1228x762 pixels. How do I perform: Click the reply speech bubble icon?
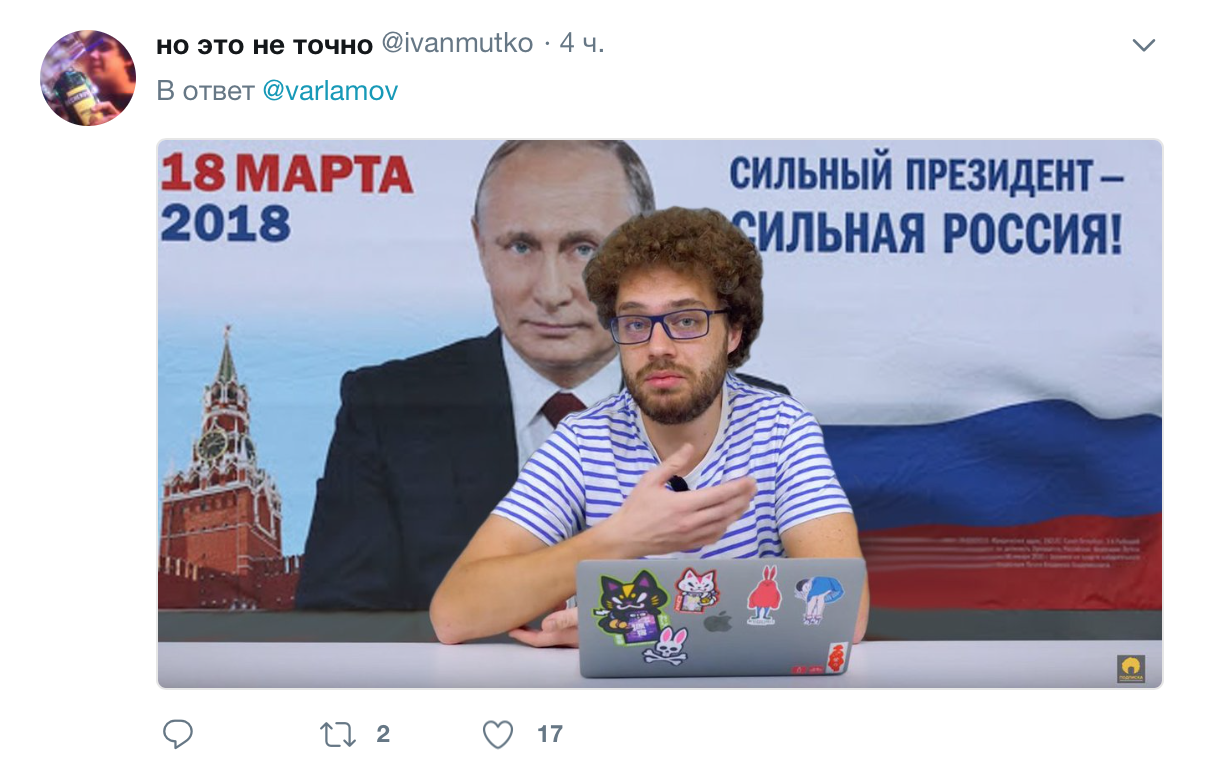pyautogui.click(x=178, y=735)
